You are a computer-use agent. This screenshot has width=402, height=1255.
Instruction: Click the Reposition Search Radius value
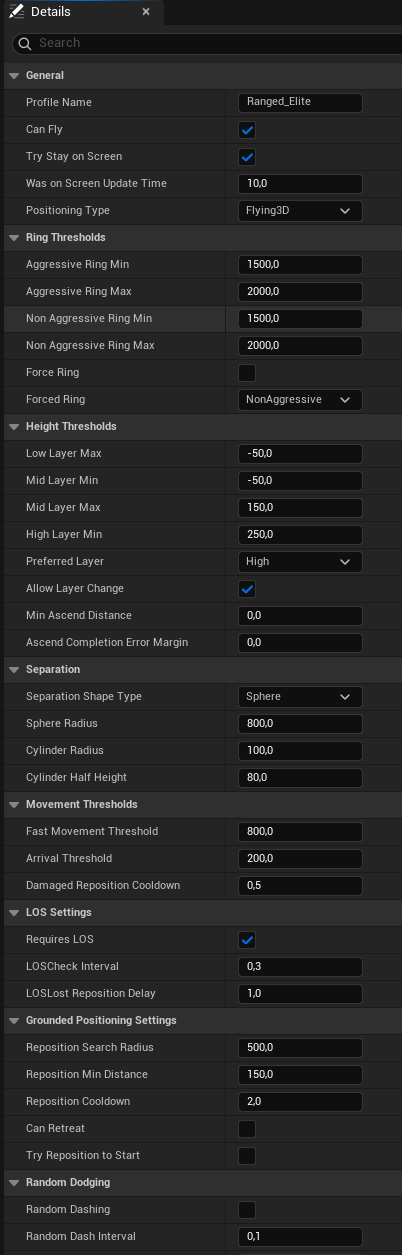[x=300, y=1048]
